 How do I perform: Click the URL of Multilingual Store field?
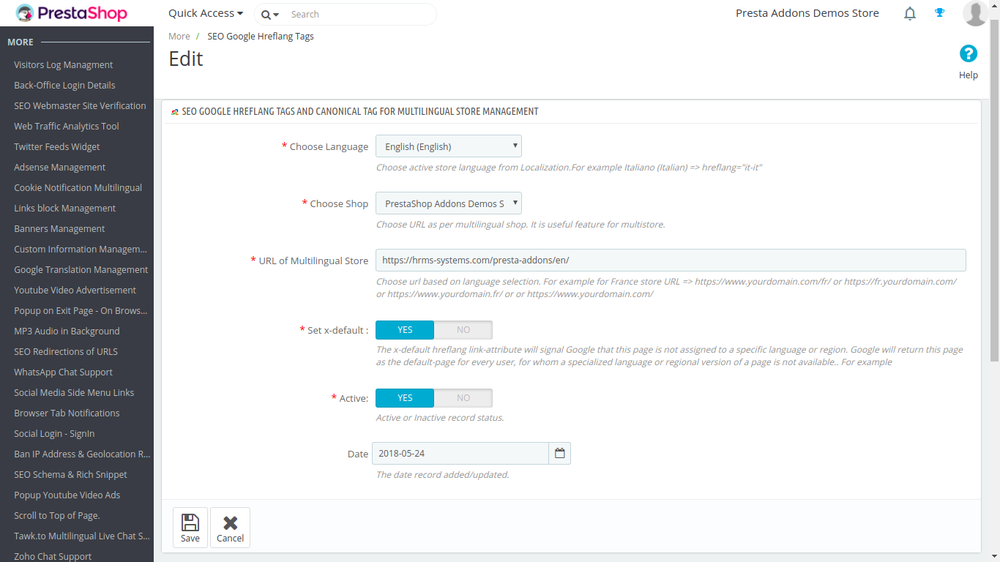(x=670, y=260)
